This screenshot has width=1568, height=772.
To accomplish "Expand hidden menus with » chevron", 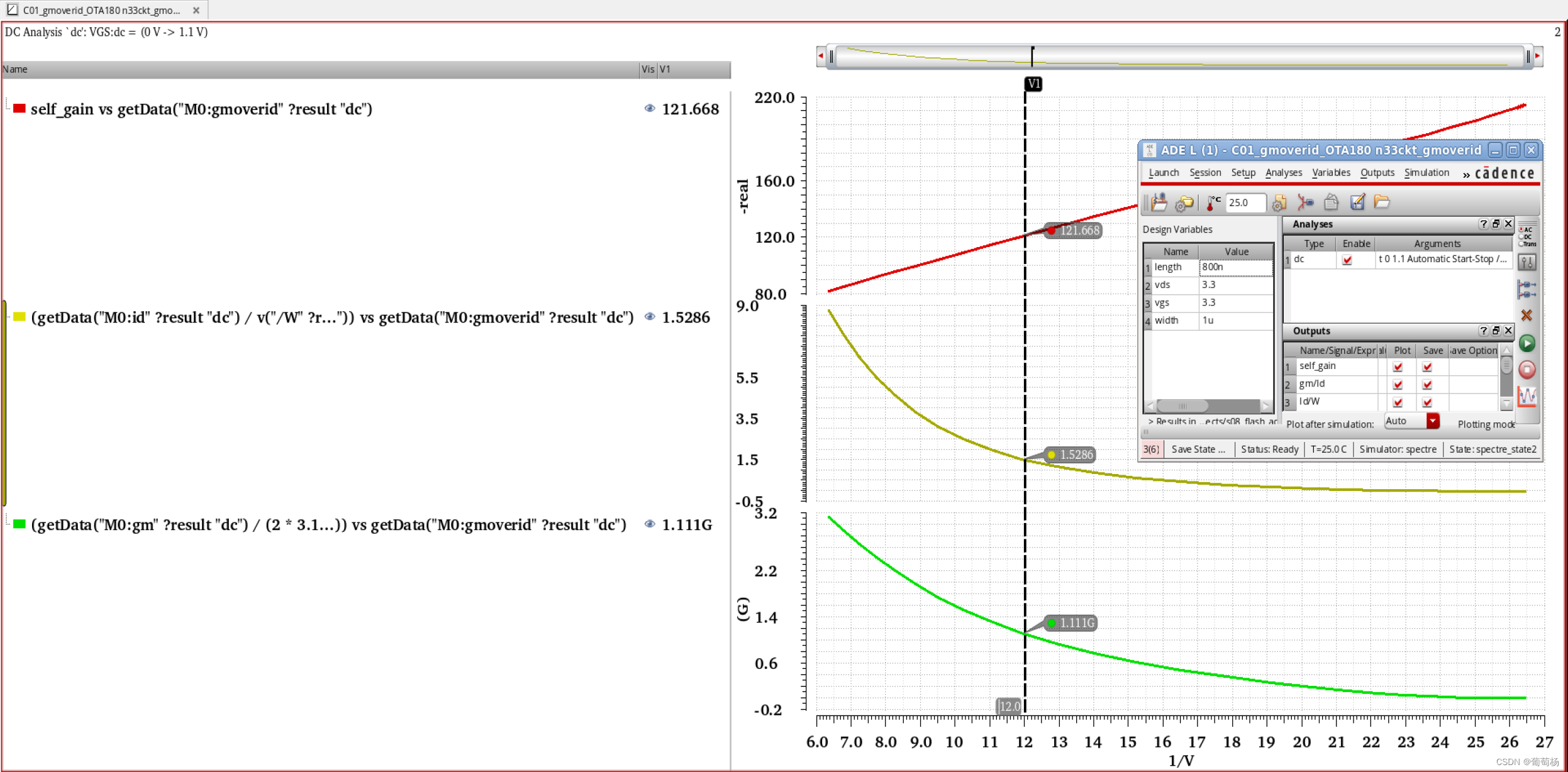I will tap(1465, 174).
